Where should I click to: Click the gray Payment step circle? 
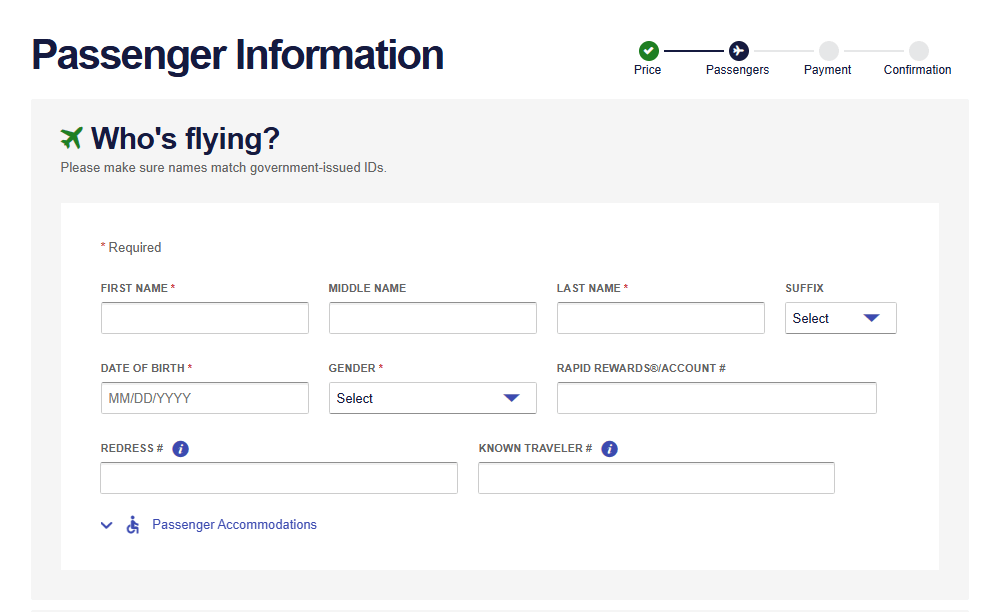coord(828,50)
